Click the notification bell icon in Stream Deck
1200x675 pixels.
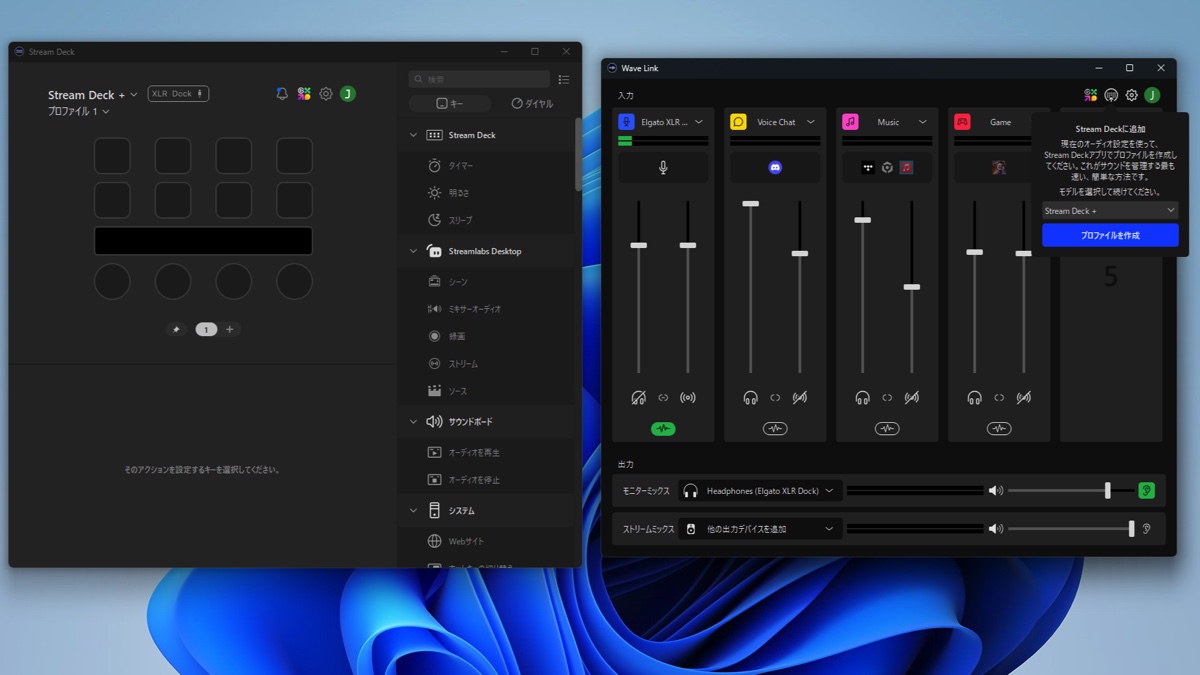click(282, 94)
